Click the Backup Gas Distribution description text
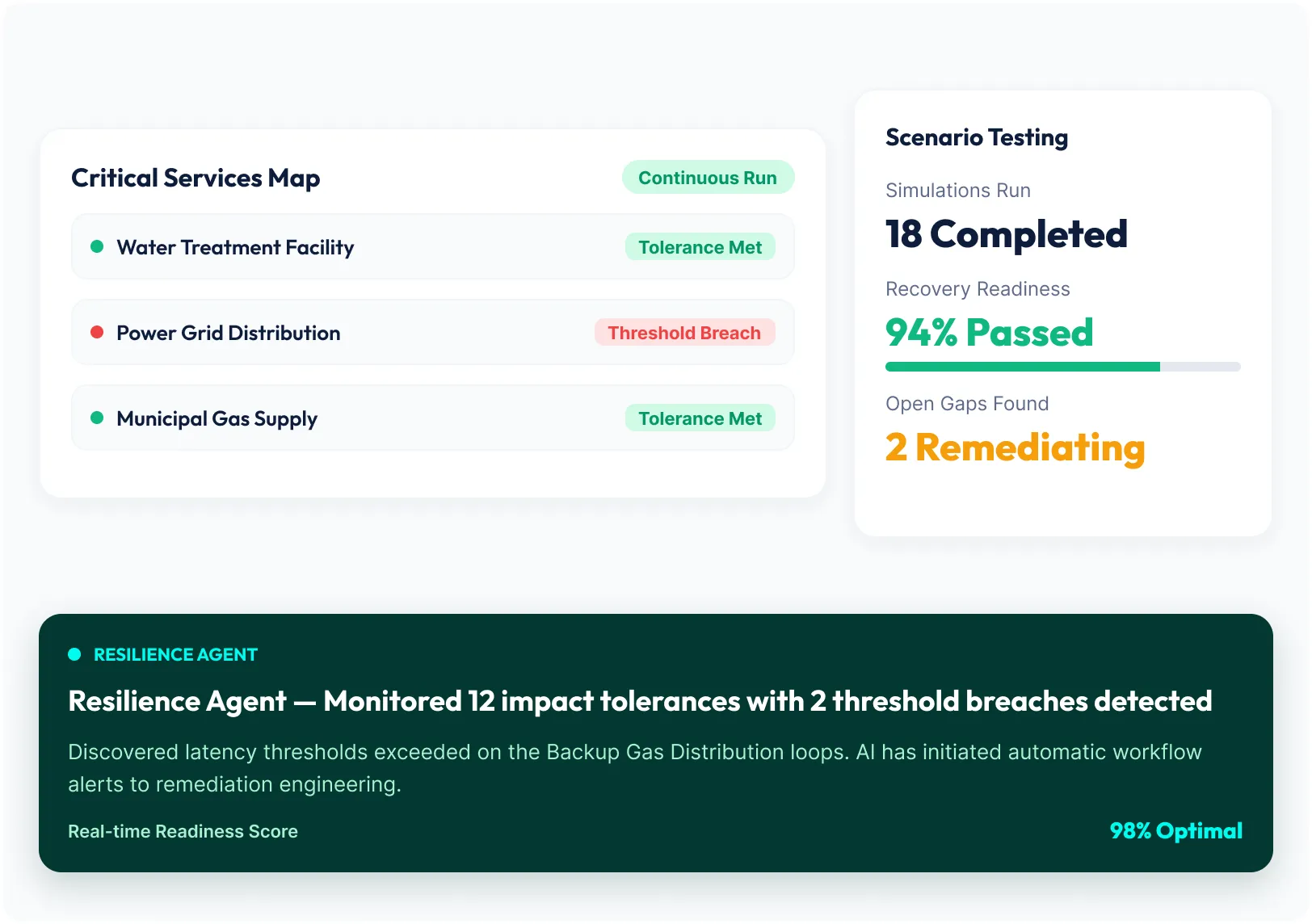The height and width of the screenshot is (924, 1312). click(x=635, y=768)
